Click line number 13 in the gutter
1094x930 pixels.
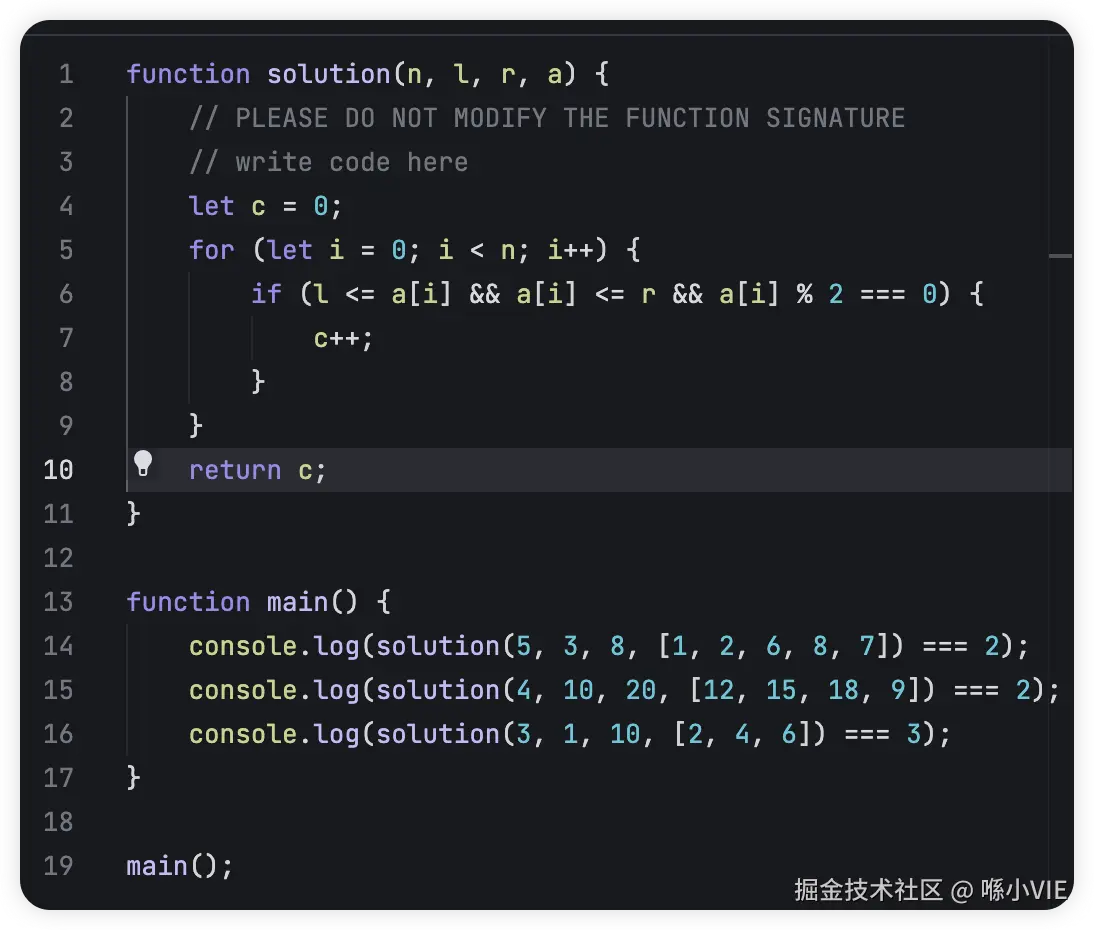59,602
